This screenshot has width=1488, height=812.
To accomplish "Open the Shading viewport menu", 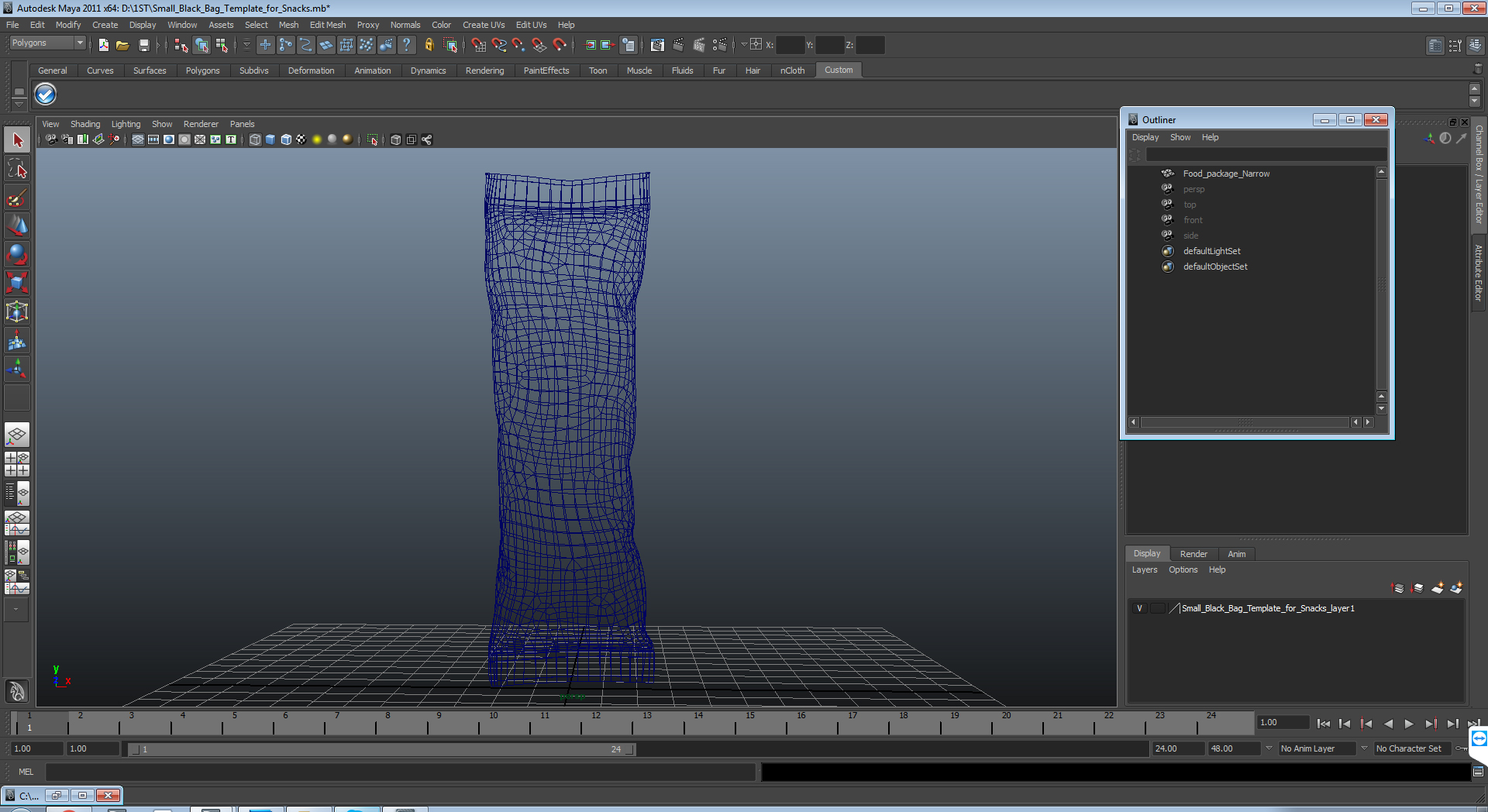I will click(x=85, y=124).
